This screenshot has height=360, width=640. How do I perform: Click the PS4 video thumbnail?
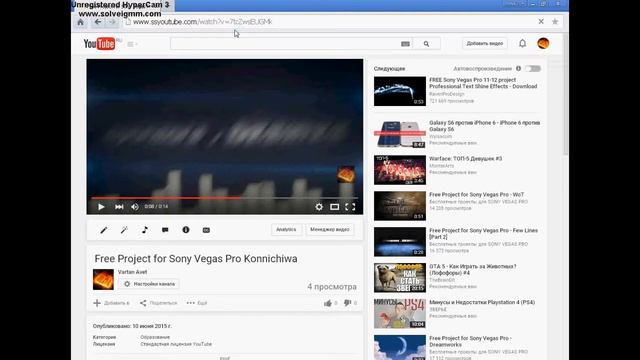[x=400, y=313]
